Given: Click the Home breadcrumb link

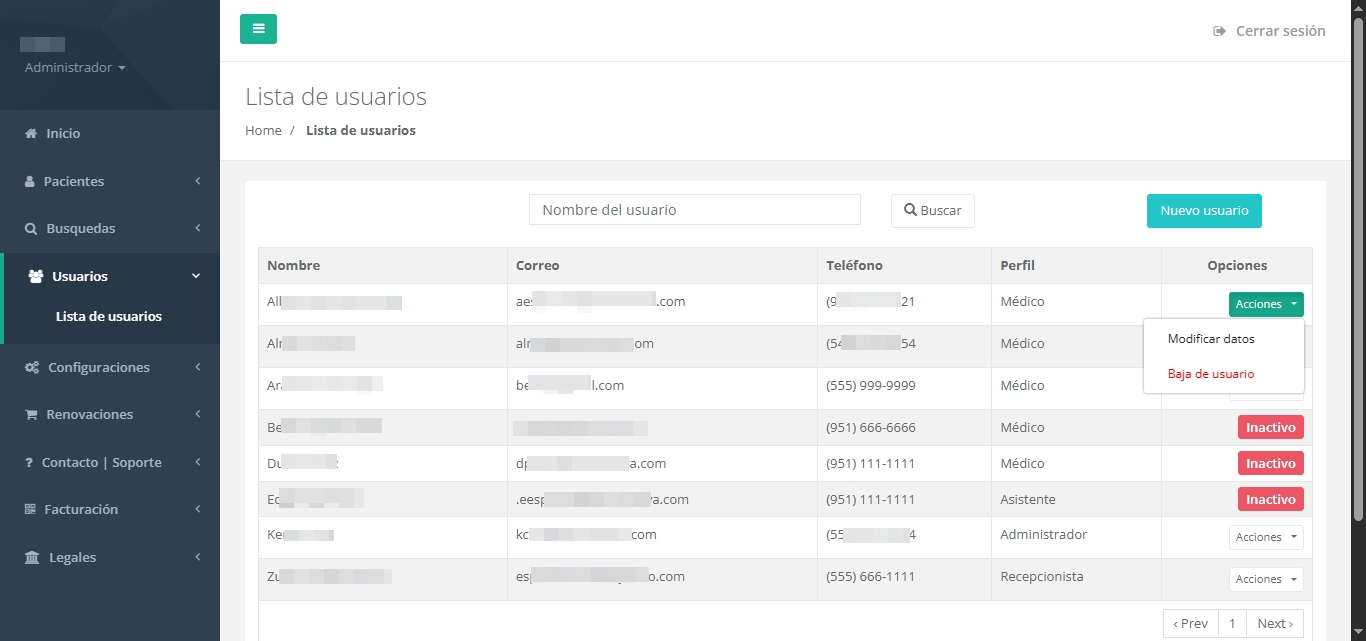Looking at the screenshot, I should (263, 131).
